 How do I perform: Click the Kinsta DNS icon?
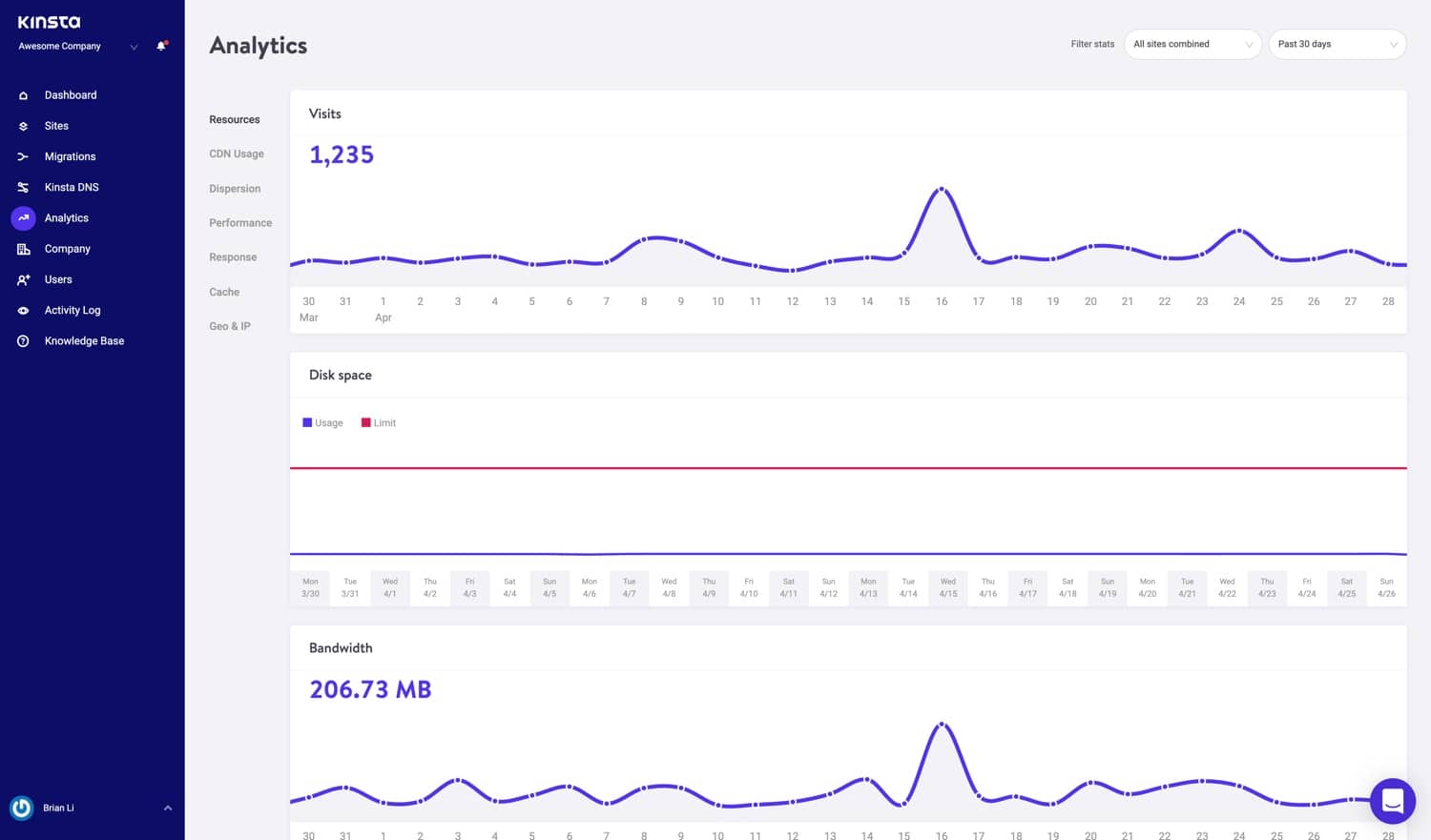coord(23,188)
